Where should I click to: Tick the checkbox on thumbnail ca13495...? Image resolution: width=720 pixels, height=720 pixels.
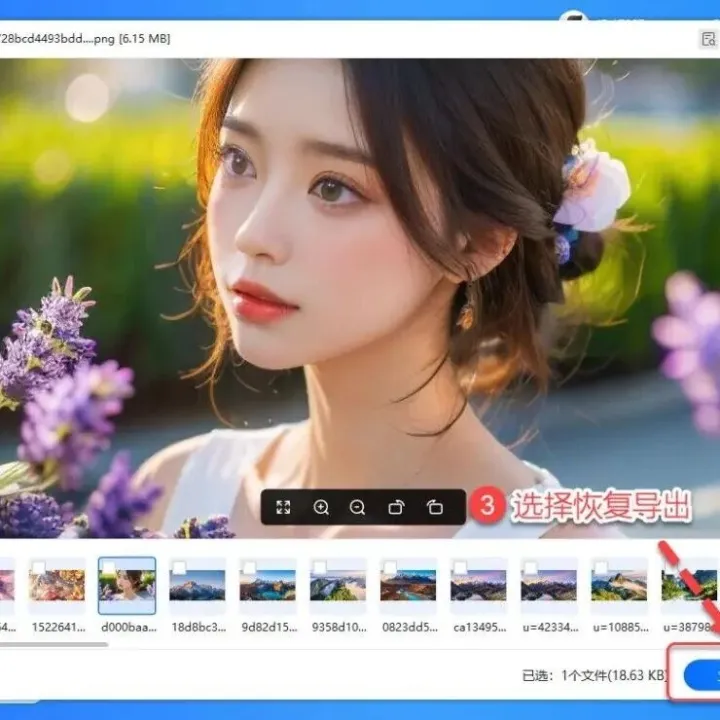click(461, 568)
